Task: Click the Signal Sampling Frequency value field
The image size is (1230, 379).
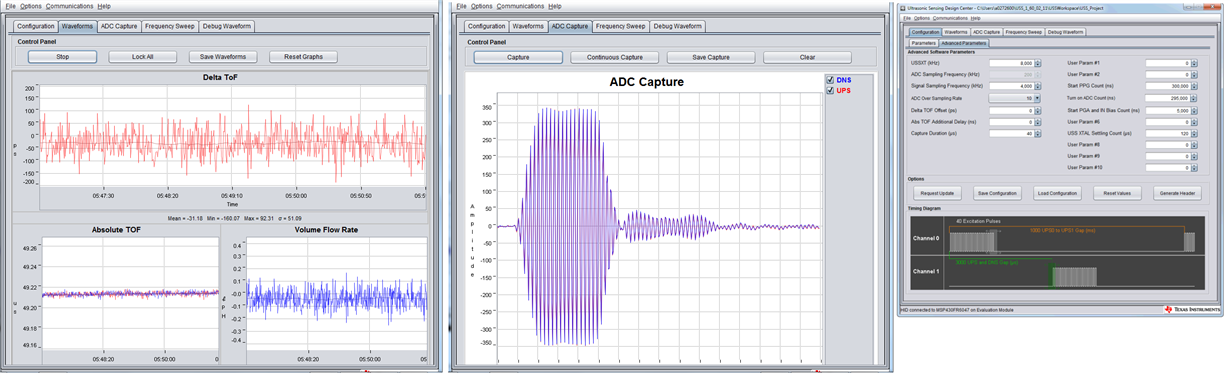Action: 1011,87
